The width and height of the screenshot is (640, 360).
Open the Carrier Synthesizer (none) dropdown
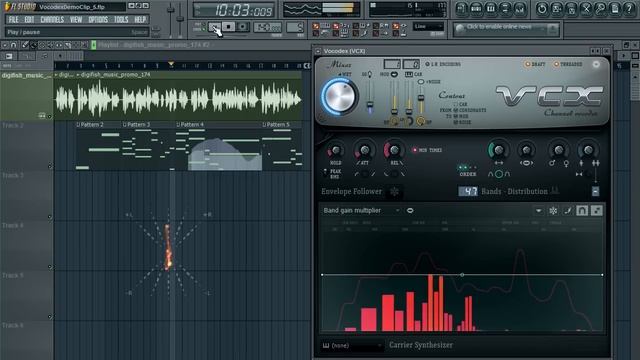pos(353,346)
